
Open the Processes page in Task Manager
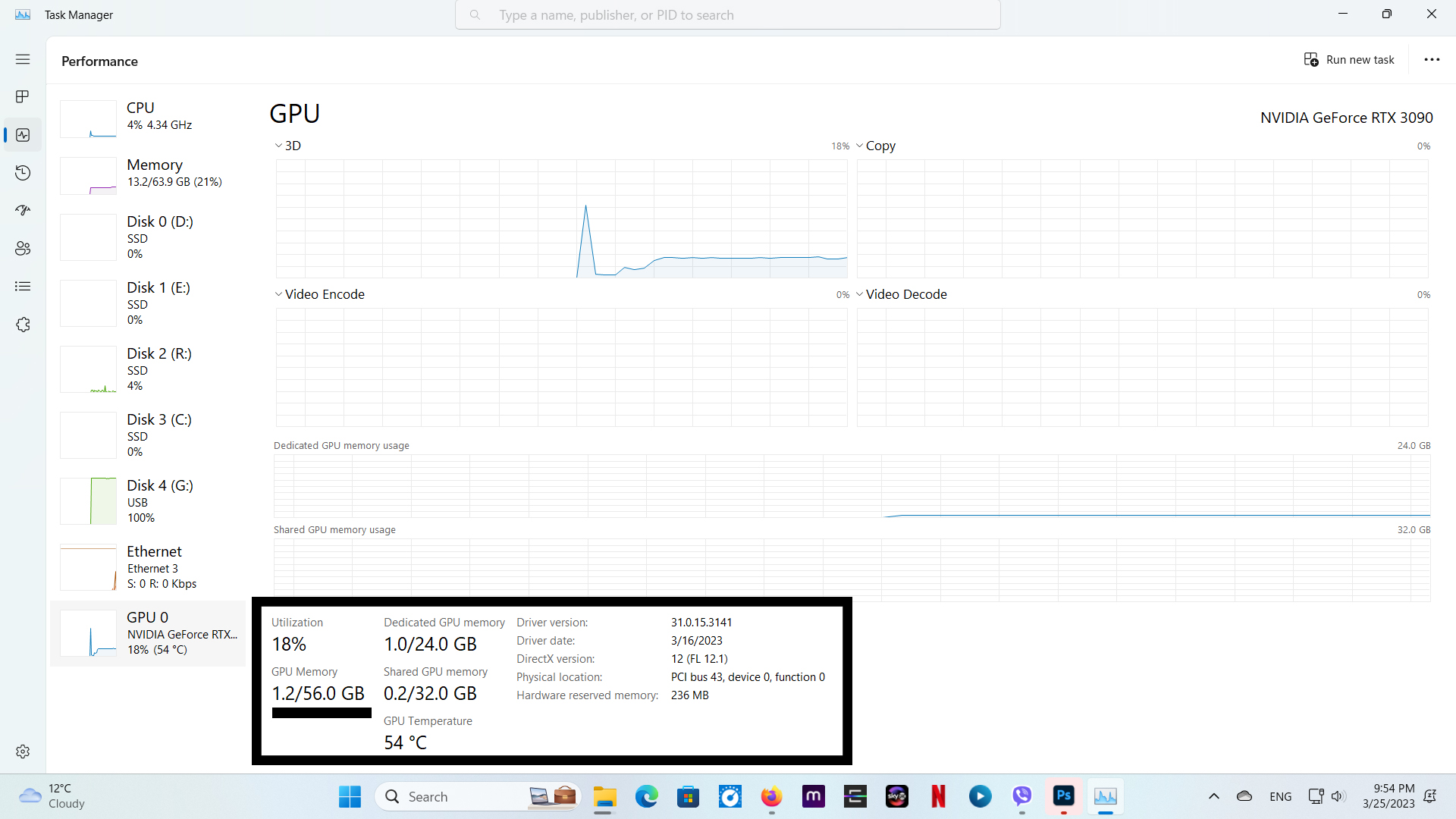point(23,96)
